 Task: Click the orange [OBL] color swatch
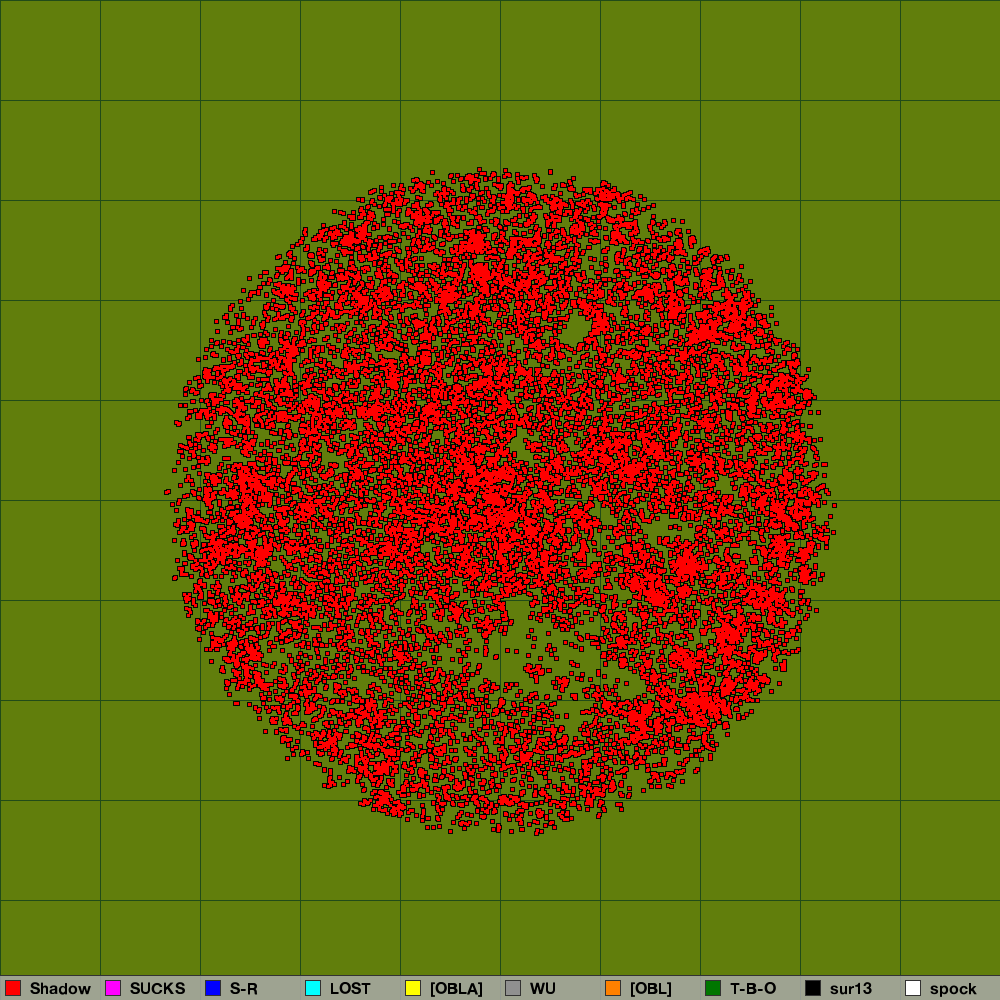[613, 988]
